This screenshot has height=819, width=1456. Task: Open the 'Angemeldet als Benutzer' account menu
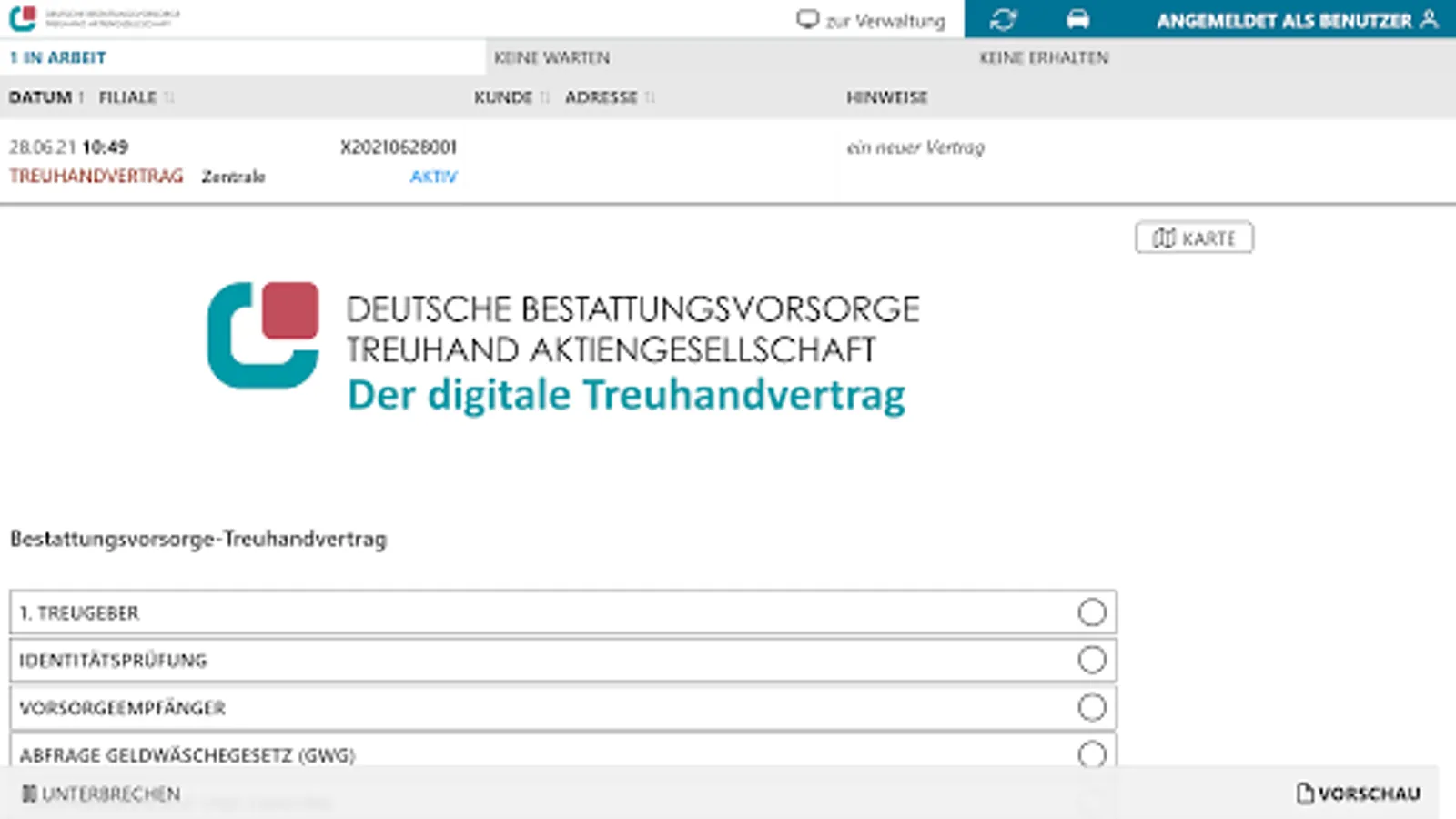click(1298, 20)
